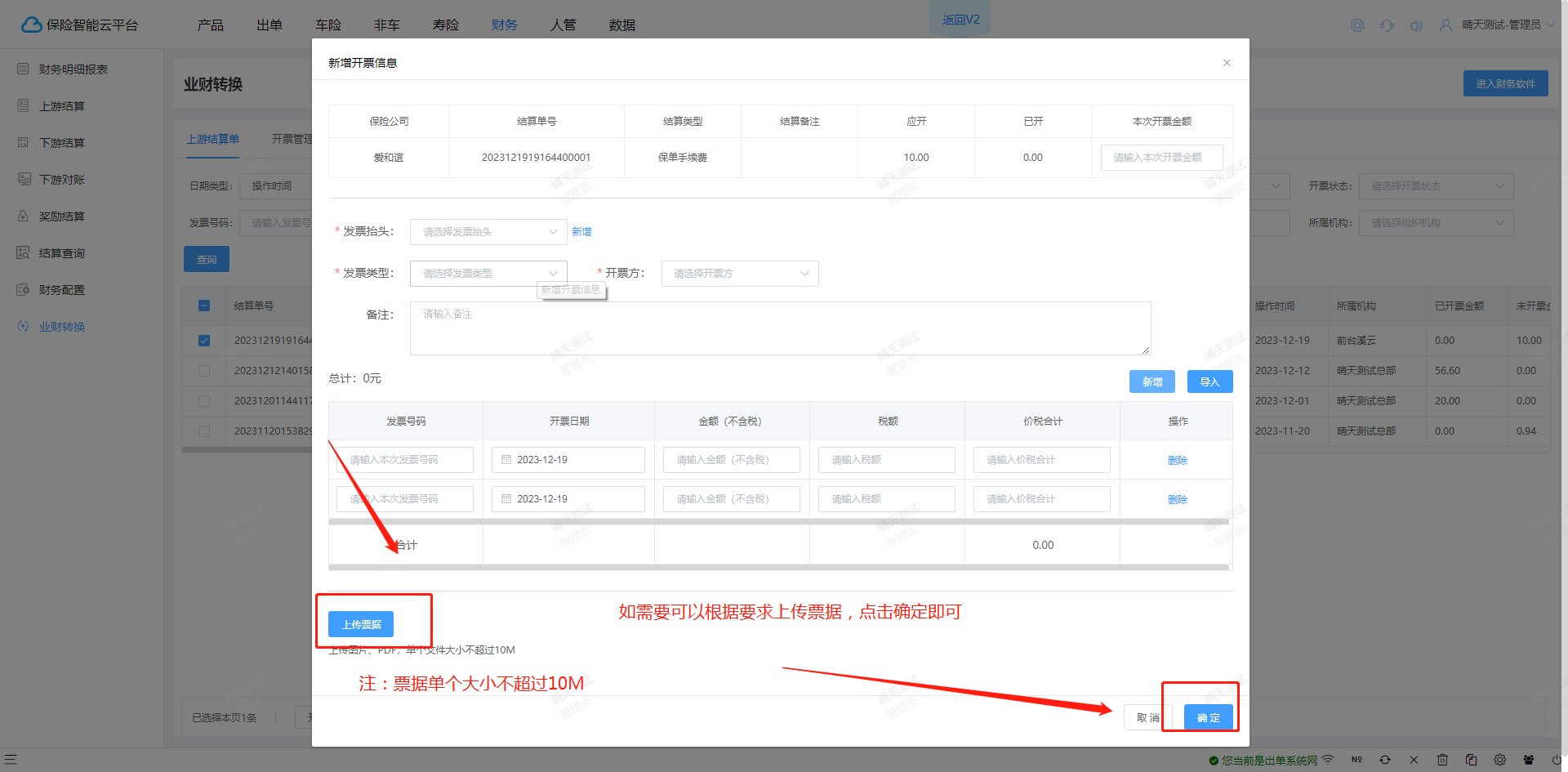
Task: Uncheck row 20231219191644 checkbox
Action: click(x=204, y=341)
